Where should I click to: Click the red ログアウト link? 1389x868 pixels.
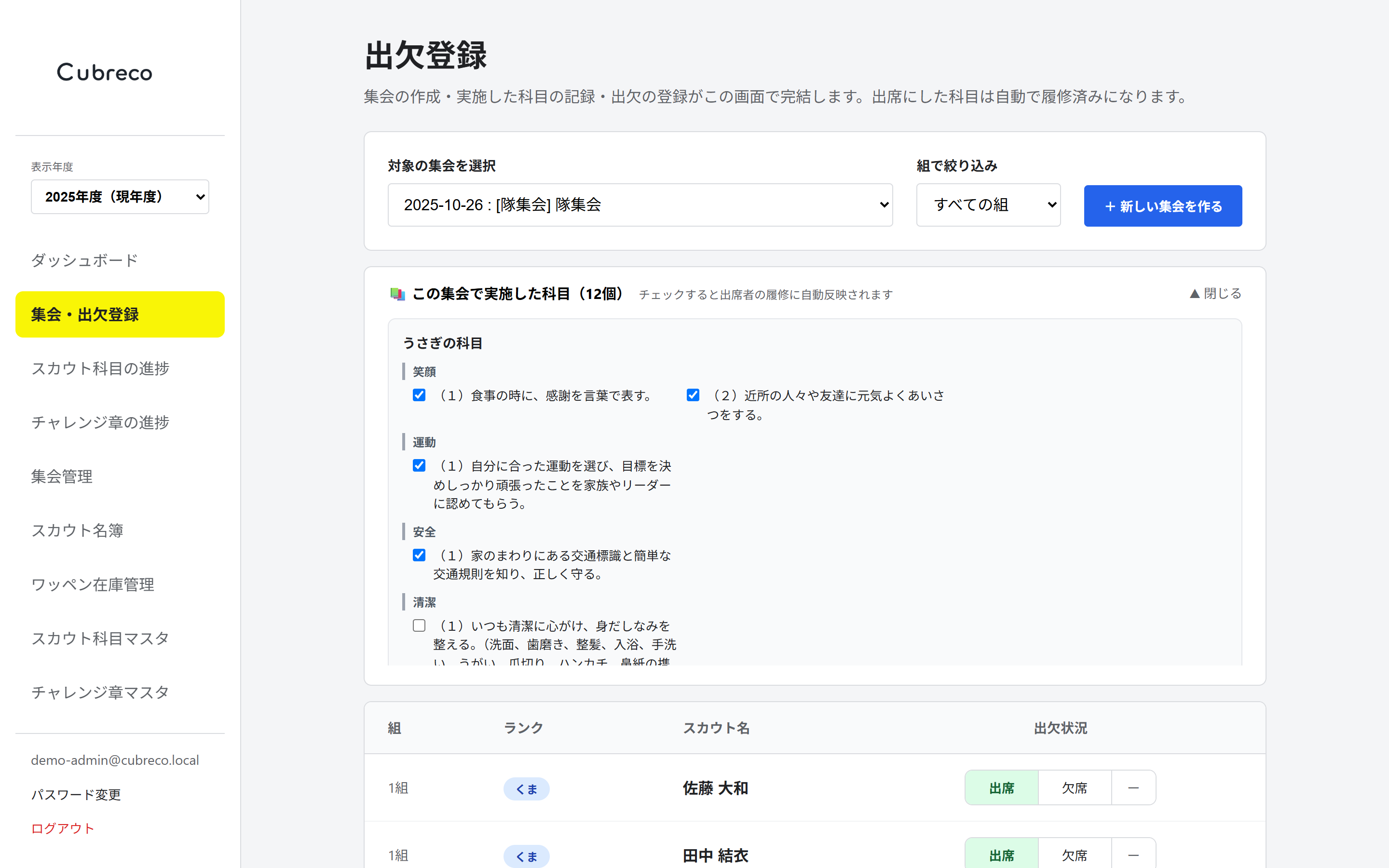click(62, 828)
